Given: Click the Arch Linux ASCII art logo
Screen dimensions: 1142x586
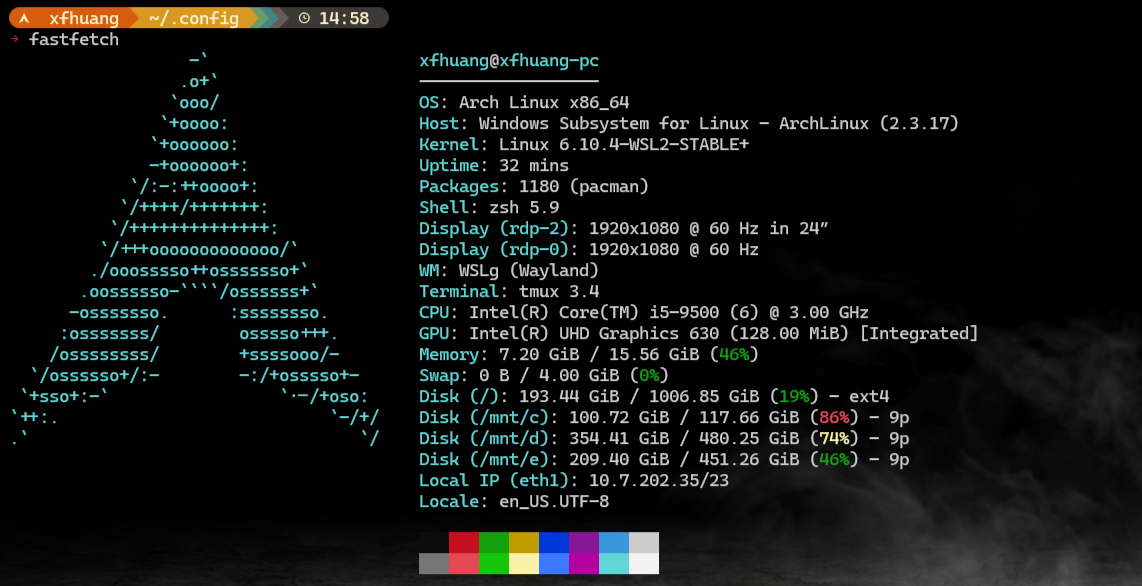Looking at the screenshot, I should 195,249.
